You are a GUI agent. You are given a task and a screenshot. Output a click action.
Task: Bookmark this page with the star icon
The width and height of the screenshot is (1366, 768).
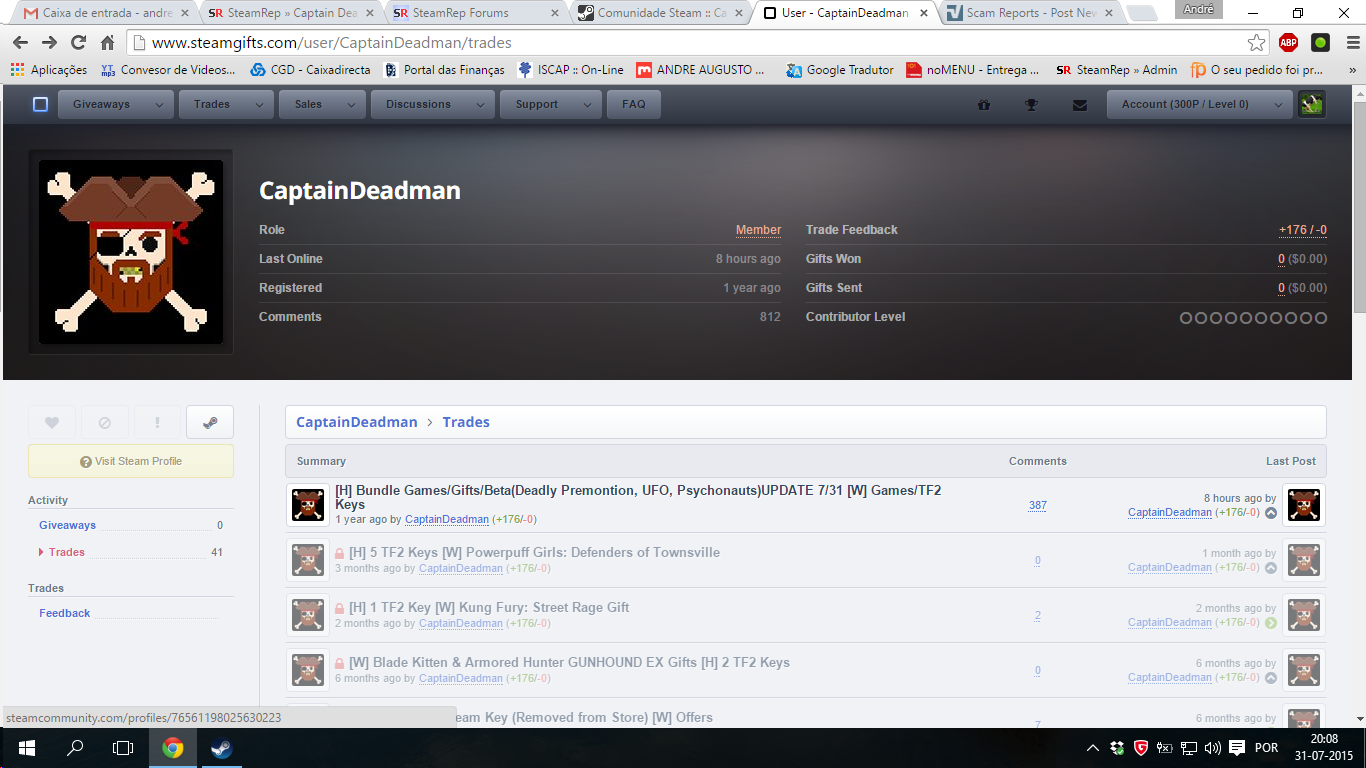click(x=1256, y=43)
